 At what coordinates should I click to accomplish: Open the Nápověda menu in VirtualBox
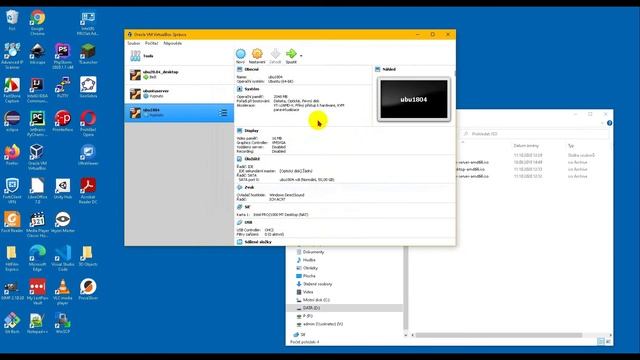point(173,43)
